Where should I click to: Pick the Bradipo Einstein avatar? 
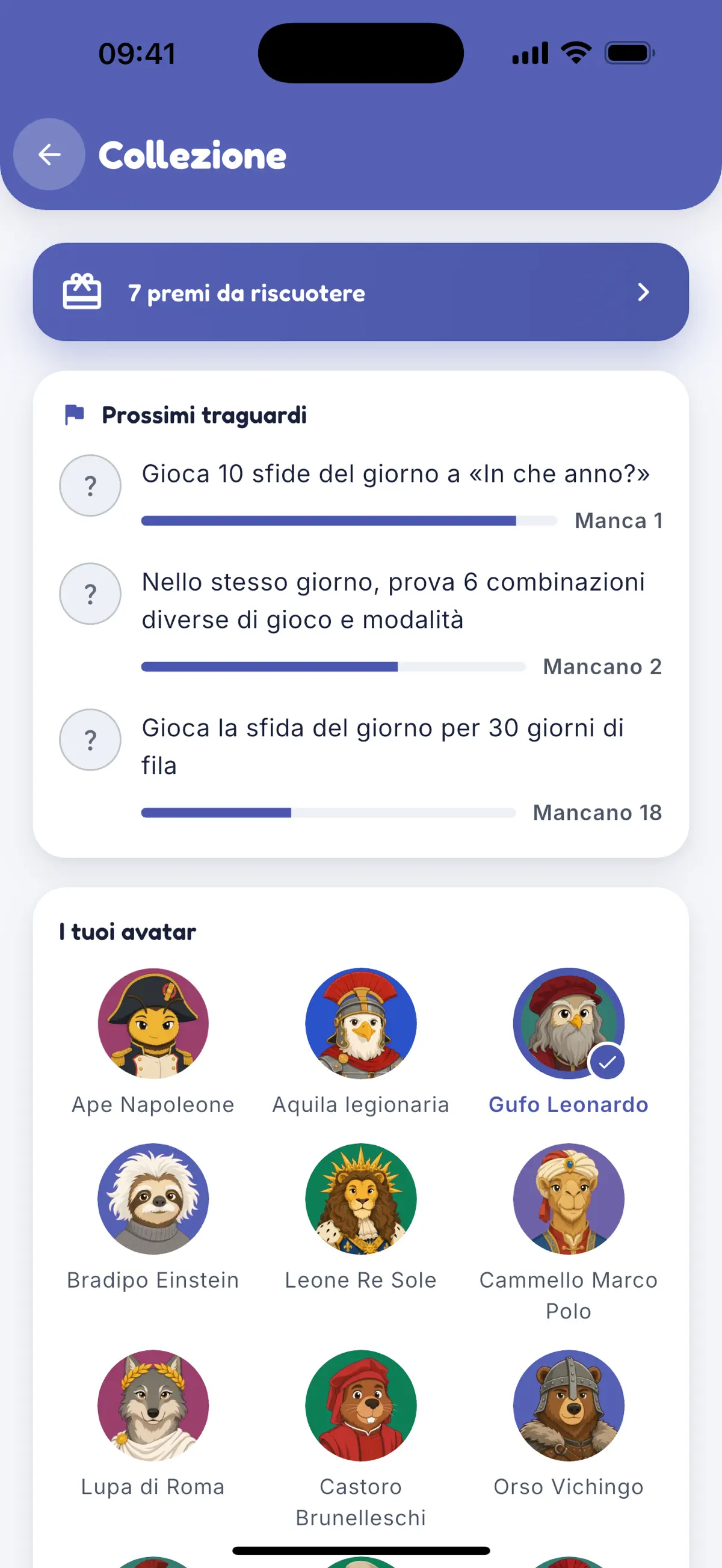click(153, 1199)
